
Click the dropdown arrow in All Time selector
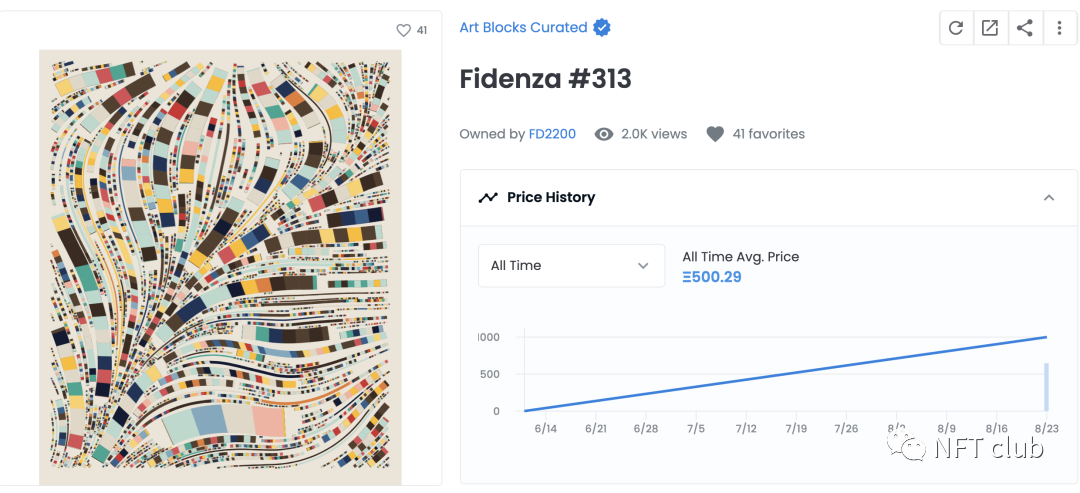pos(643,266)
